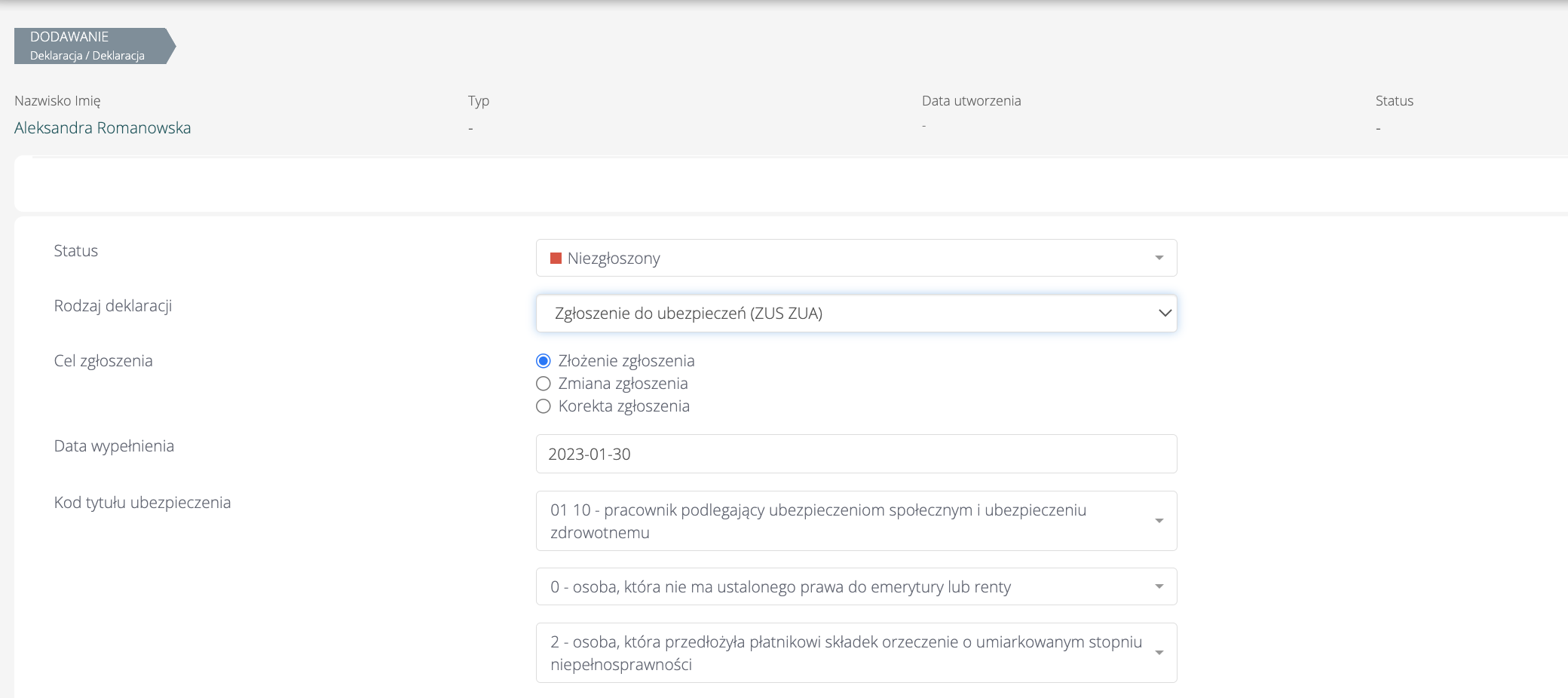Click the caret icon in the emerytury lub renty field
The height and width of the screenshot is (698, 1568).
[x=1159, y=586]
